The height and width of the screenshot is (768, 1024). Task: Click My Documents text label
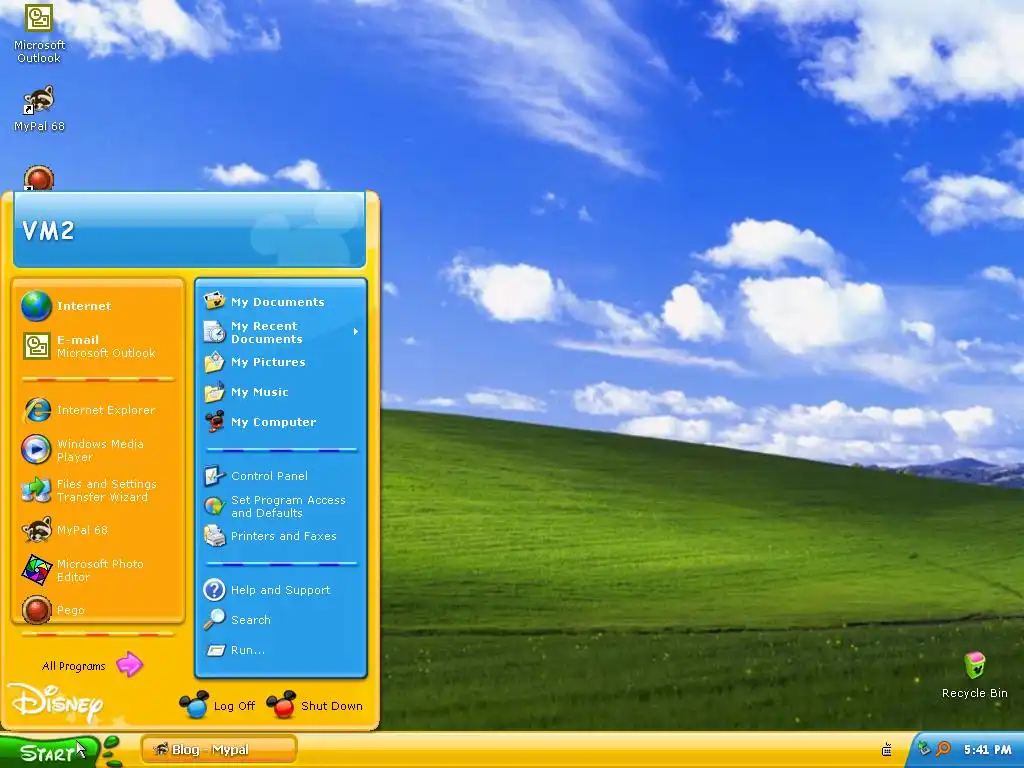click(278, 302)
